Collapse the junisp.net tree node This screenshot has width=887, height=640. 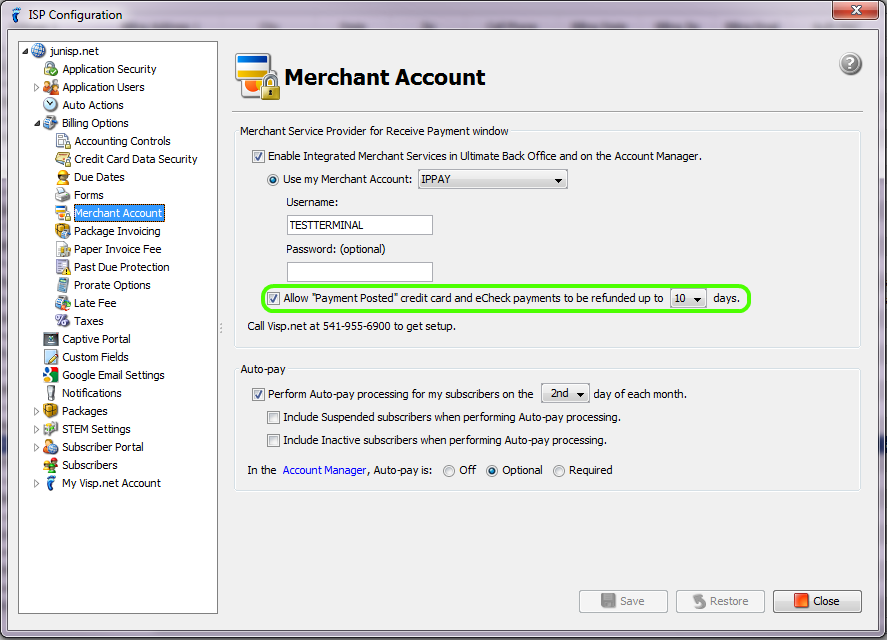point(25,51)
